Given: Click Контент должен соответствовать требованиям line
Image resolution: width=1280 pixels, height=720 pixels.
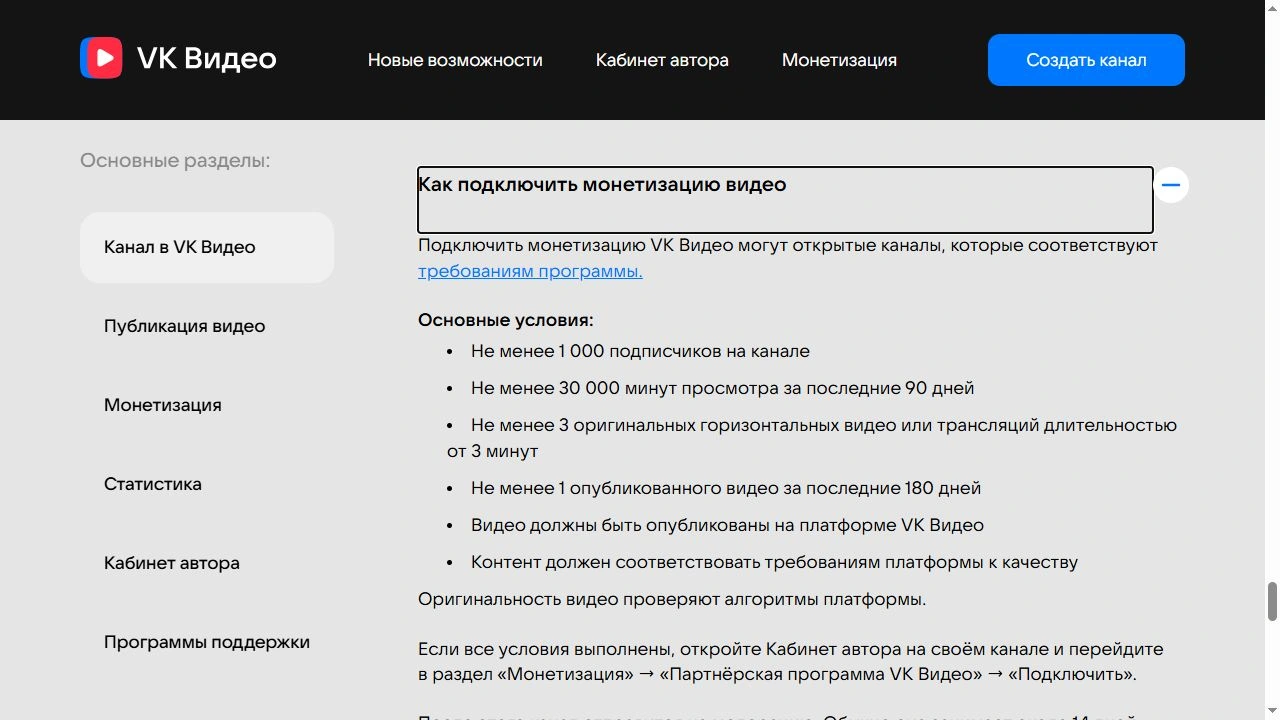Looking at the screenshot, I should click(774, 562).
